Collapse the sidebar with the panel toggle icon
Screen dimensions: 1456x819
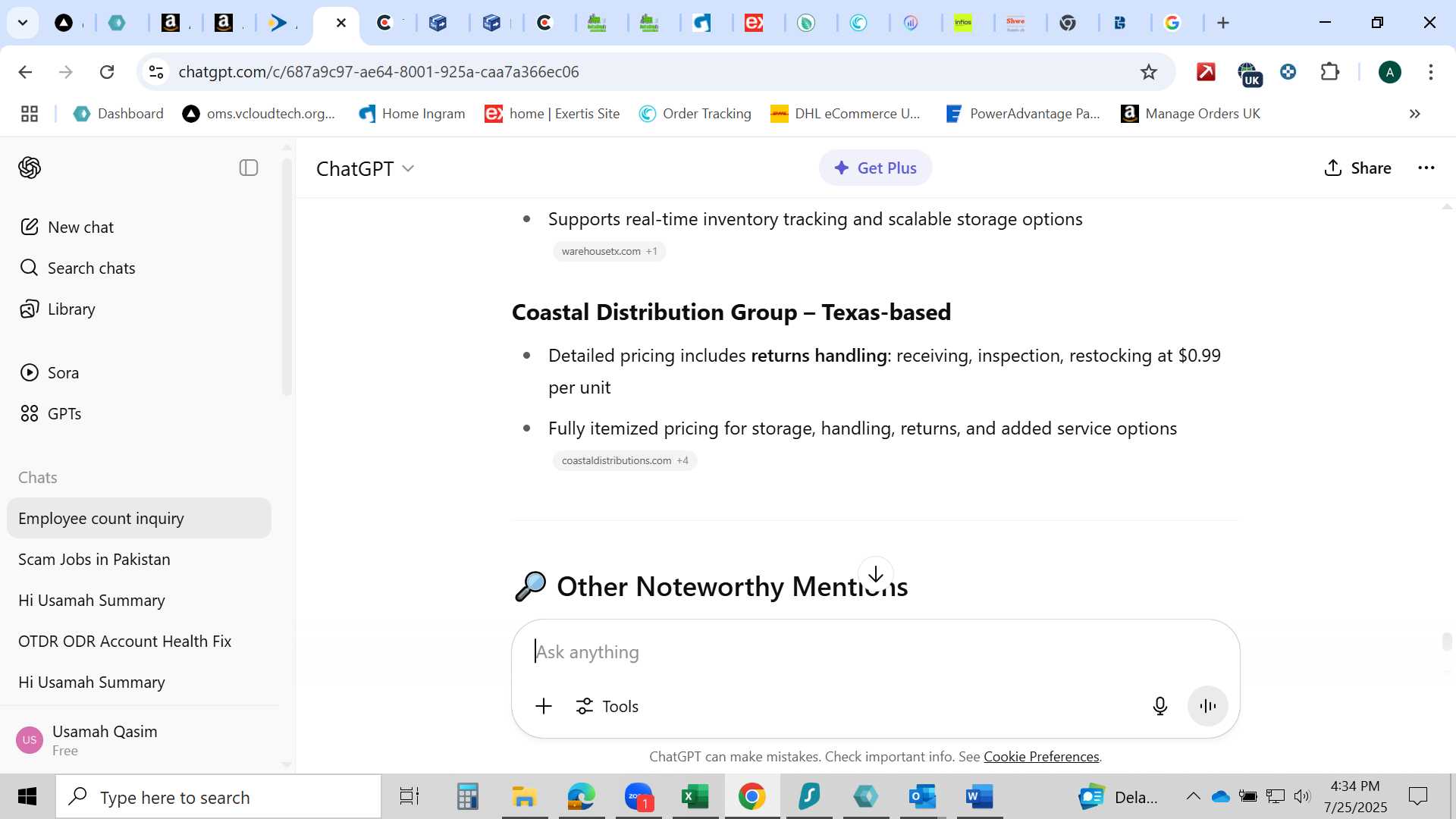click(x=249, y=168)
